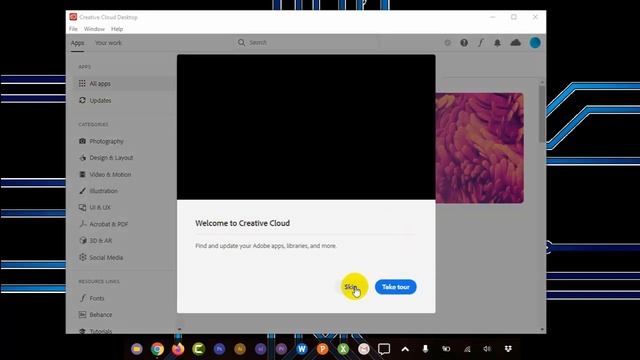Open the help question mark icon
Screen dimensions: 640x360
tap(464, 42)
